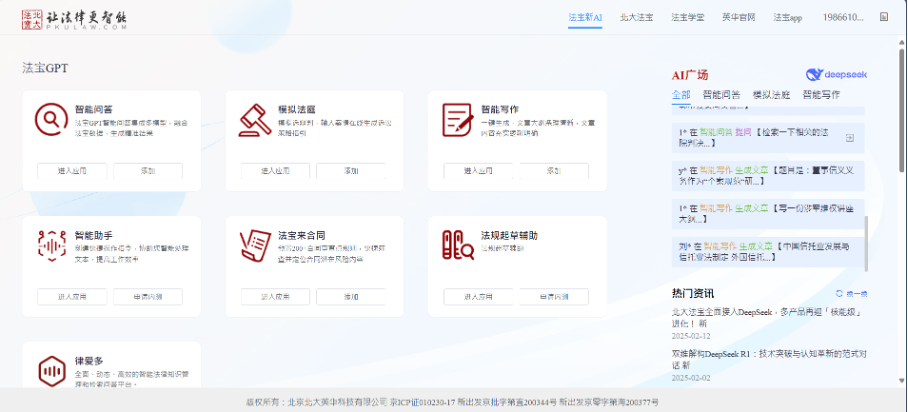
Task: Click the 智能助手 voice waveform icon
Action: pos(52,246)
